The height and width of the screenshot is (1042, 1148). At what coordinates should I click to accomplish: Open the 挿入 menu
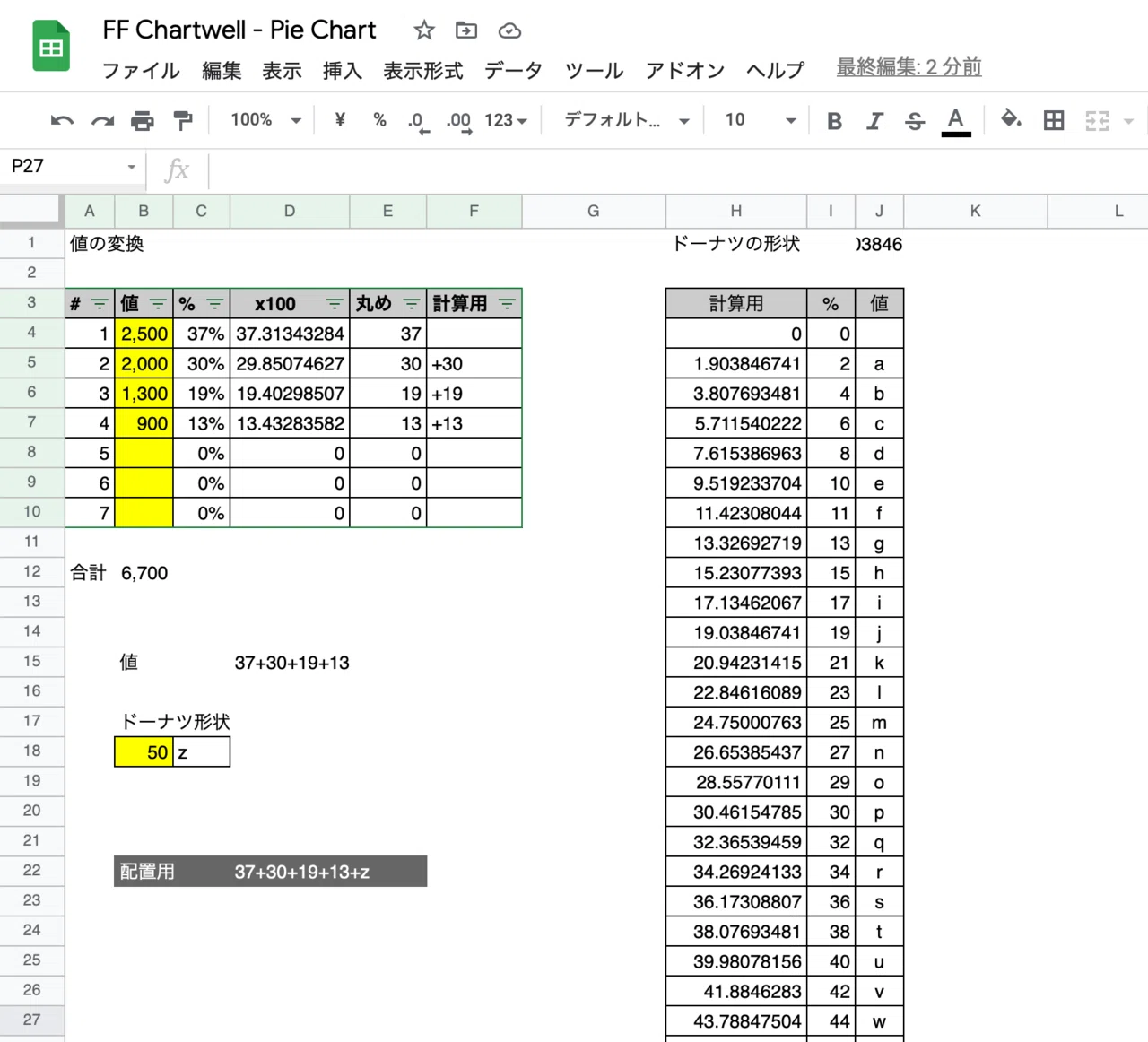coord(342,70)
